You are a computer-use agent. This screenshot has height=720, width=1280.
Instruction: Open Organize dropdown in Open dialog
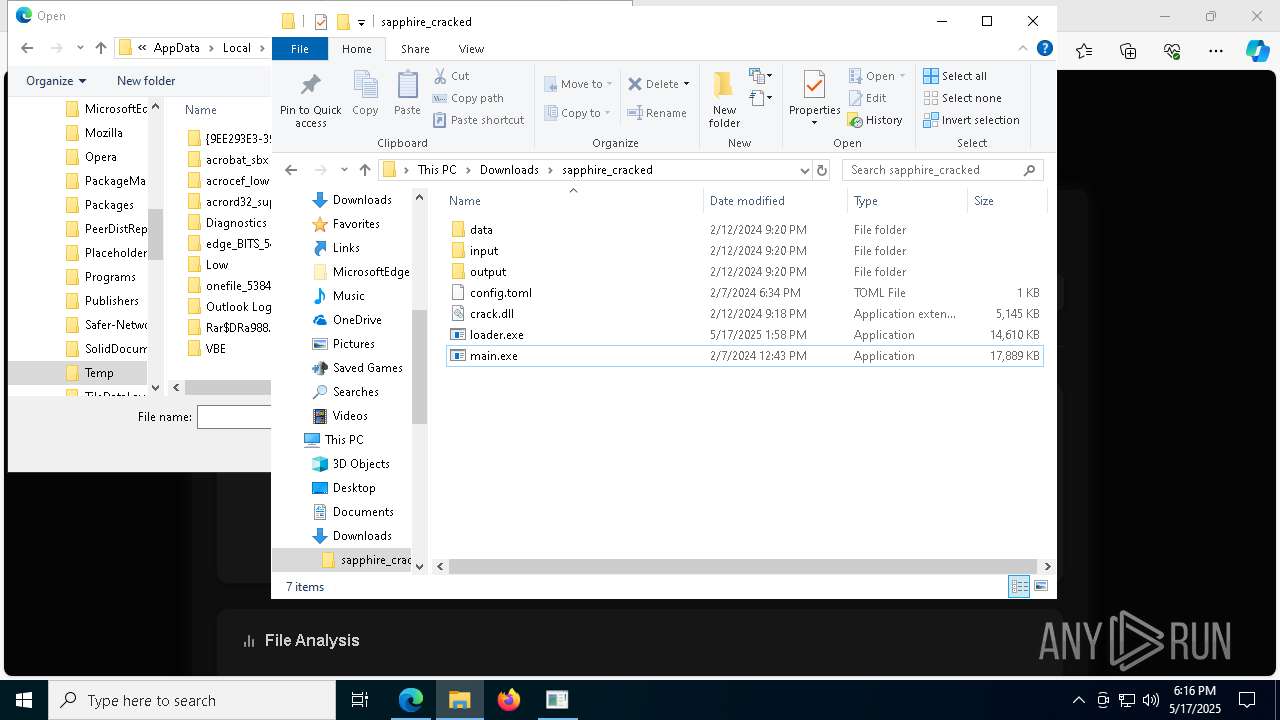[56, 81]
